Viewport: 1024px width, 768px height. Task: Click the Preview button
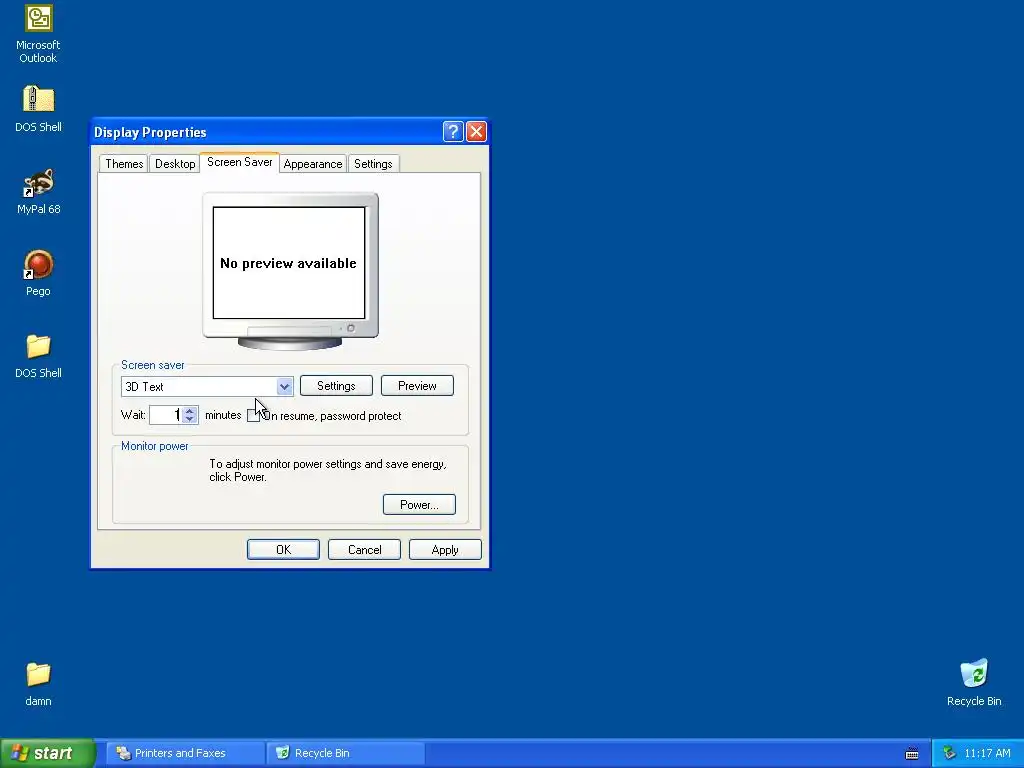417,386
